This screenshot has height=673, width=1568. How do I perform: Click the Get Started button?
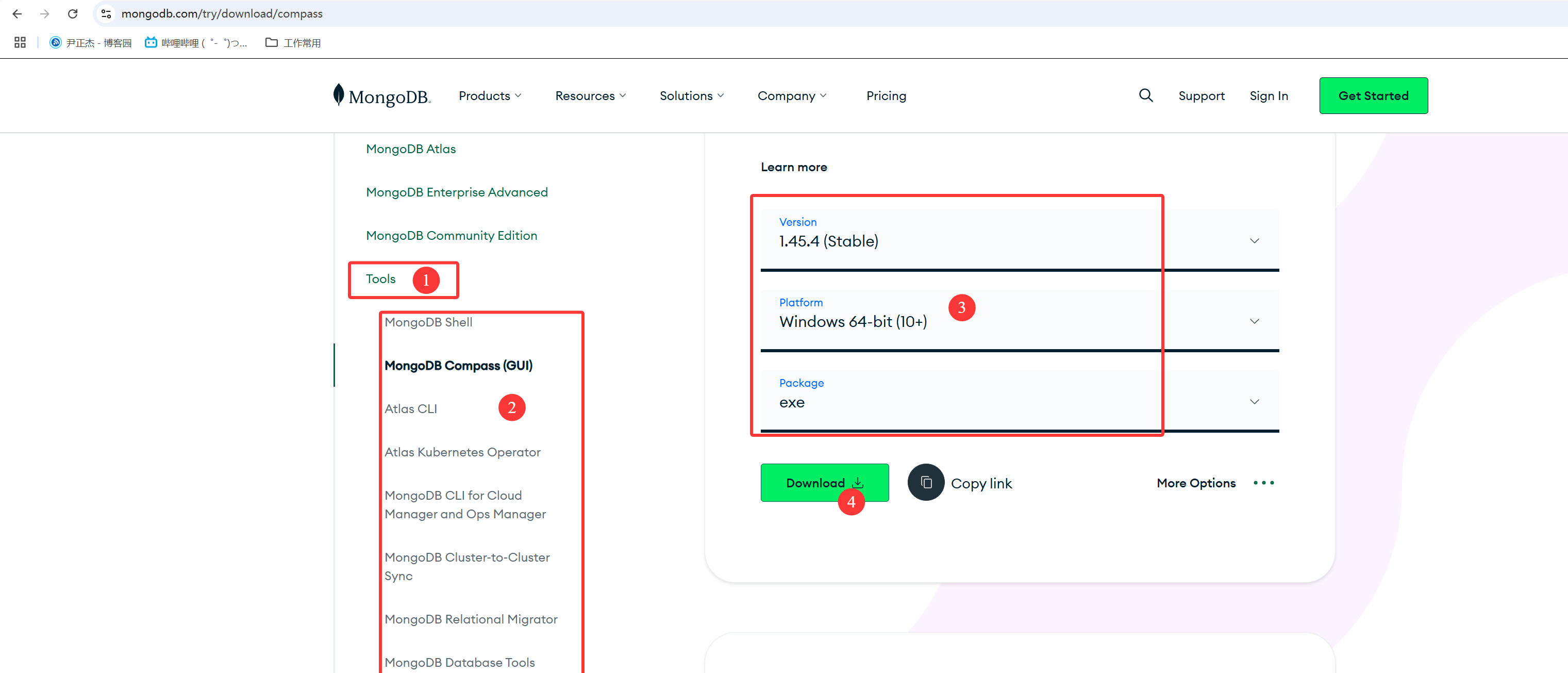(x=1373, y=95)
